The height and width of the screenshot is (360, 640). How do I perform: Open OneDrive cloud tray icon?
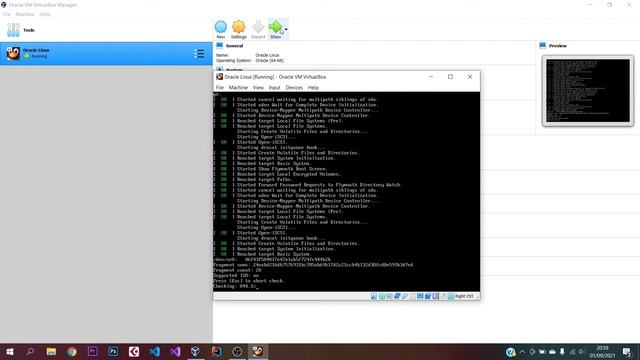tap(552, 351)
